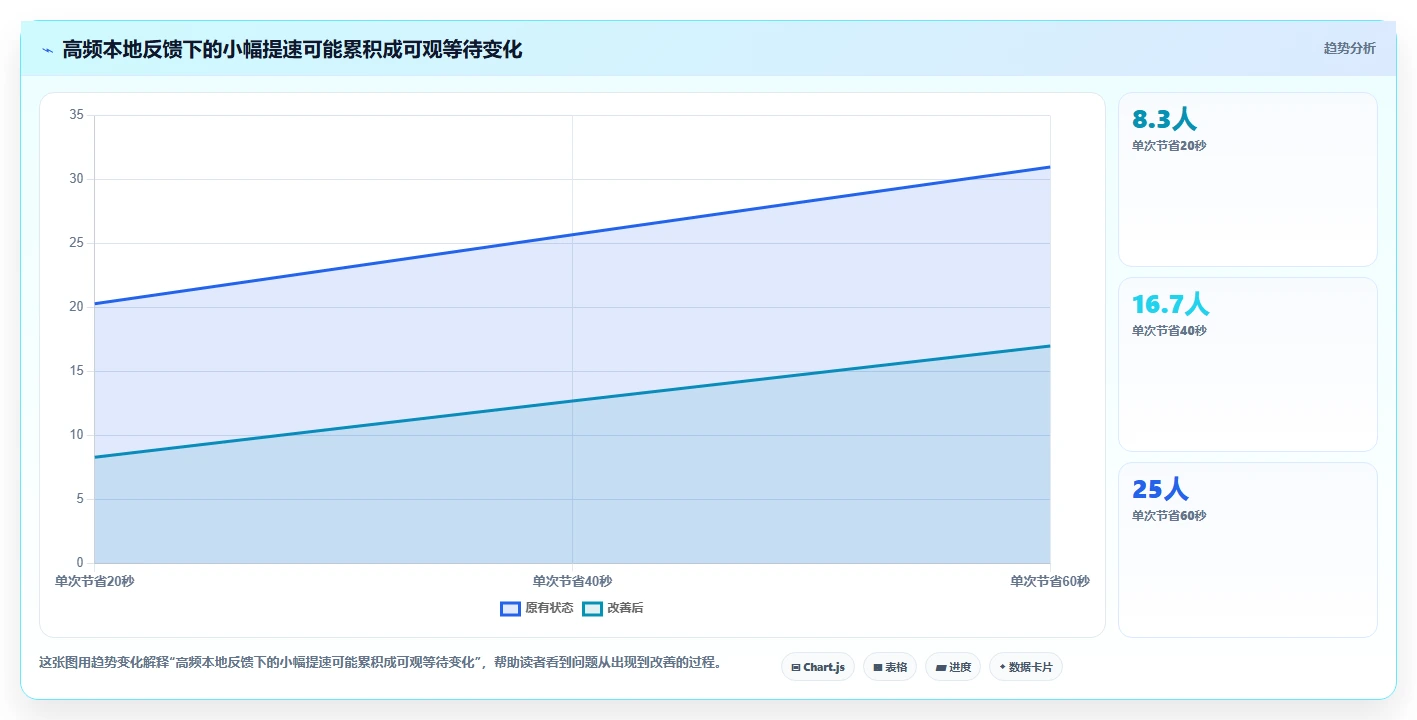The image size is (1417, 720).
Task: Toggle the 改善后 legend item
Action: pos(613,608)
